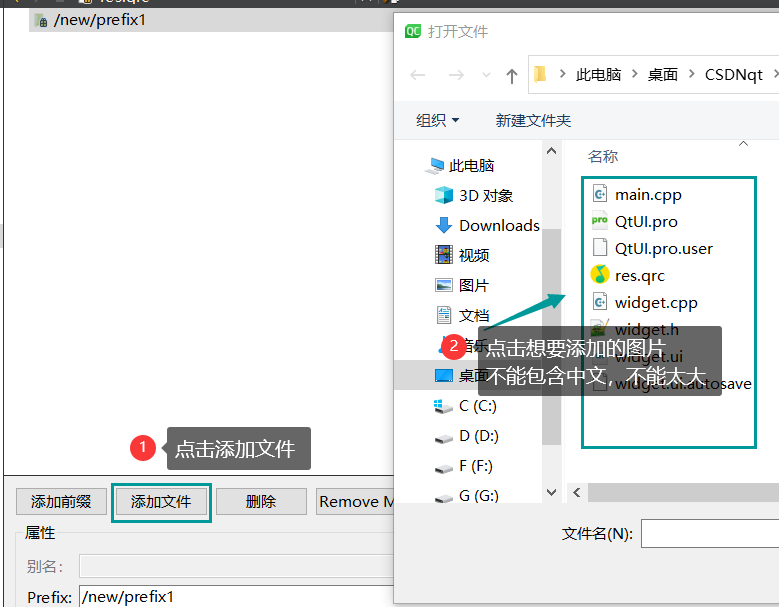Select the QtUI.pro file
This screenshot has width=779, height=607.
click(646, 222)
